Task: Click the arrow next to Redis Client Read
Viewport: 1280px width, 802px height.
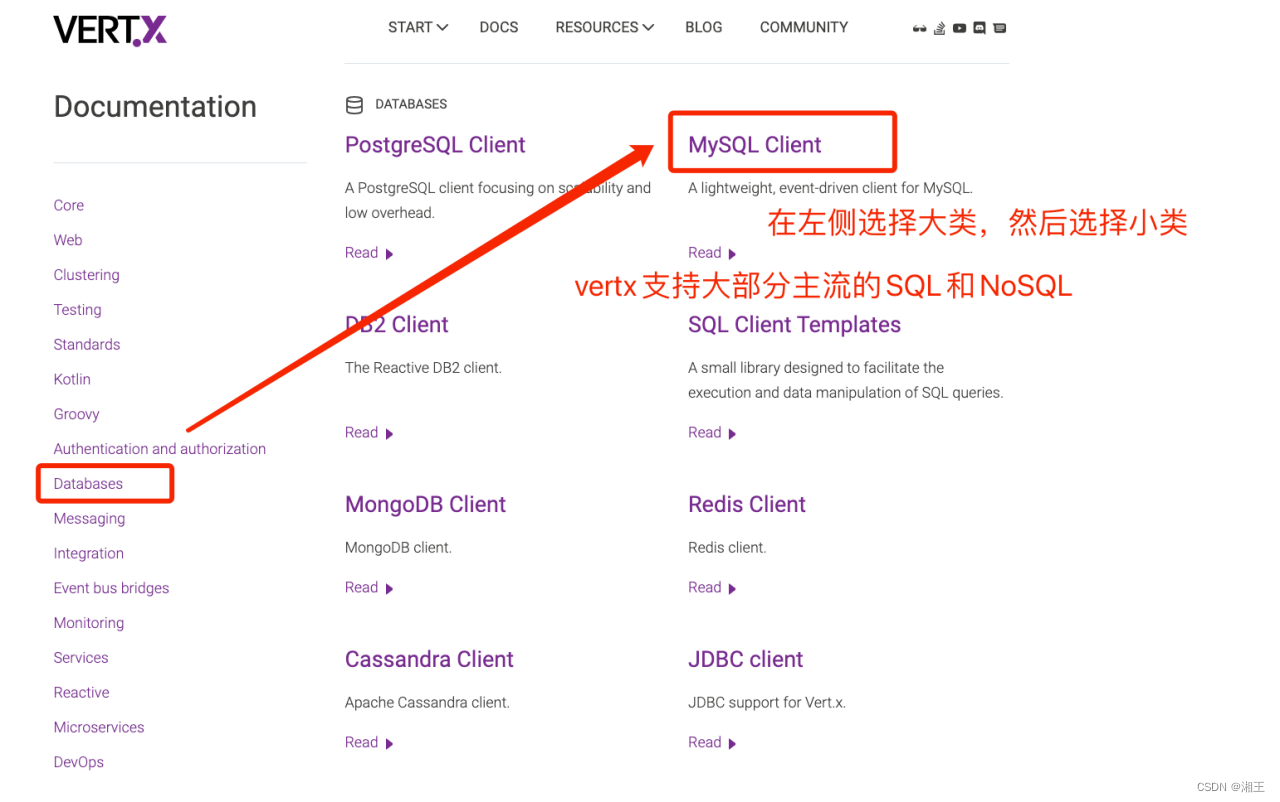Action: 732,589
